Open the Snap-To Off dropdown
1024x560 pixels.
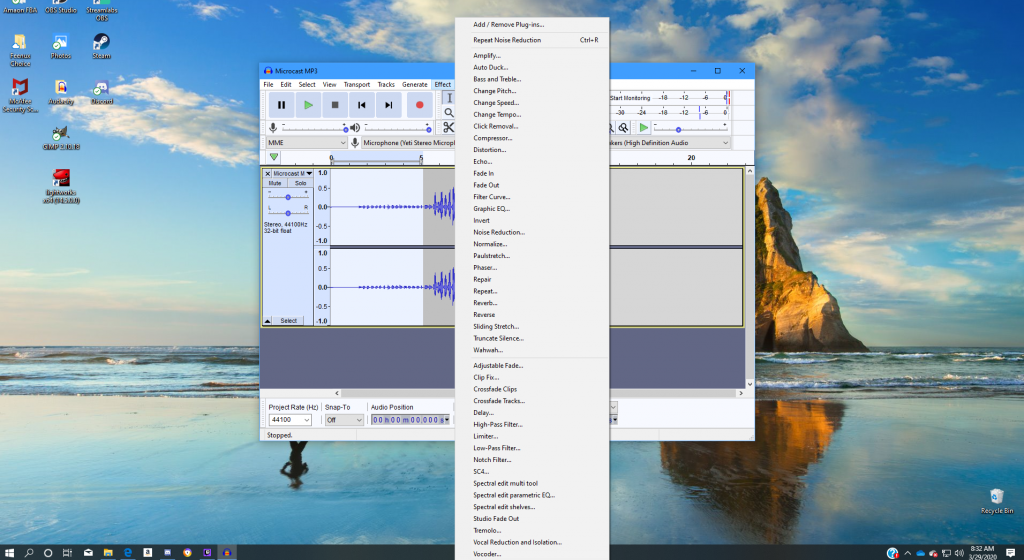click(x=344, y=420)
